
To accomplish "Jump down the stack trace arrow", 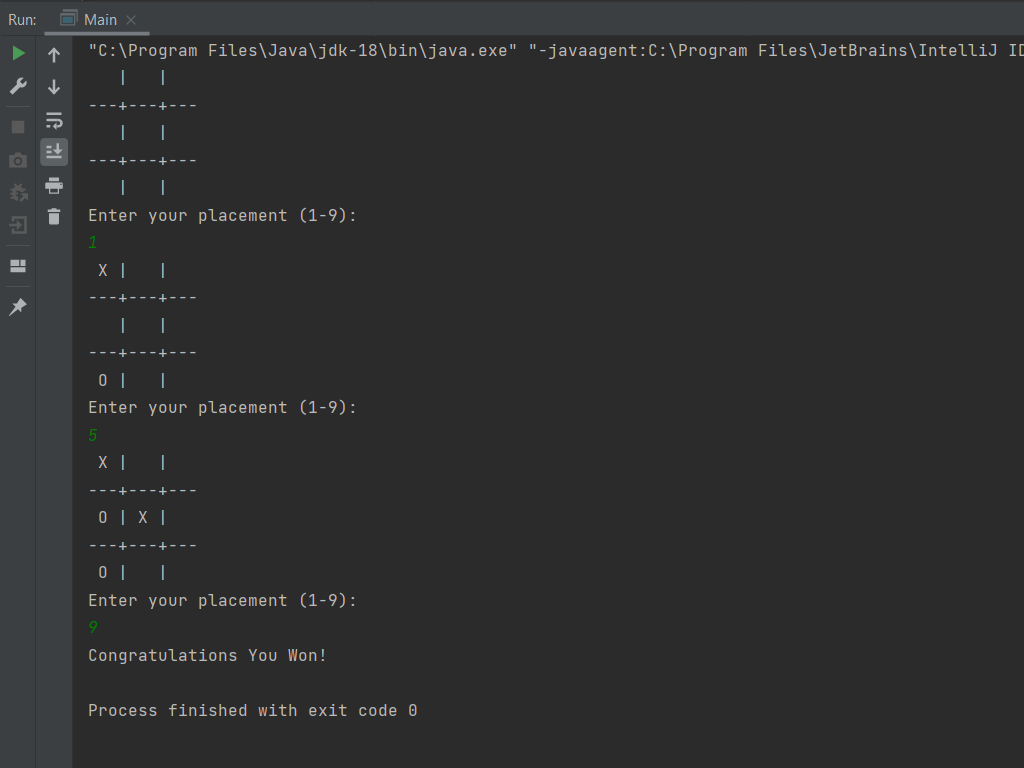I will coord(54,87).
